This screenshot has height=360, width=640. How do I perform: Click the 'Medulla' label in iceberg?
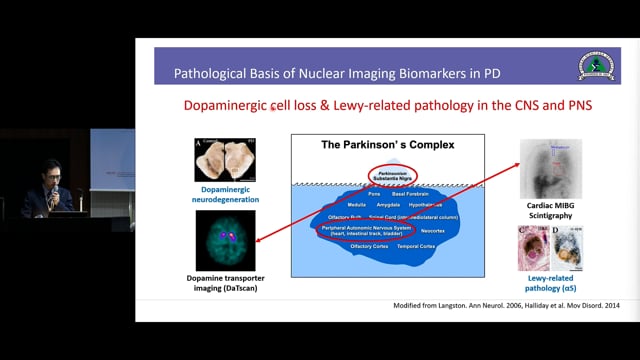[x=356, y=204]
